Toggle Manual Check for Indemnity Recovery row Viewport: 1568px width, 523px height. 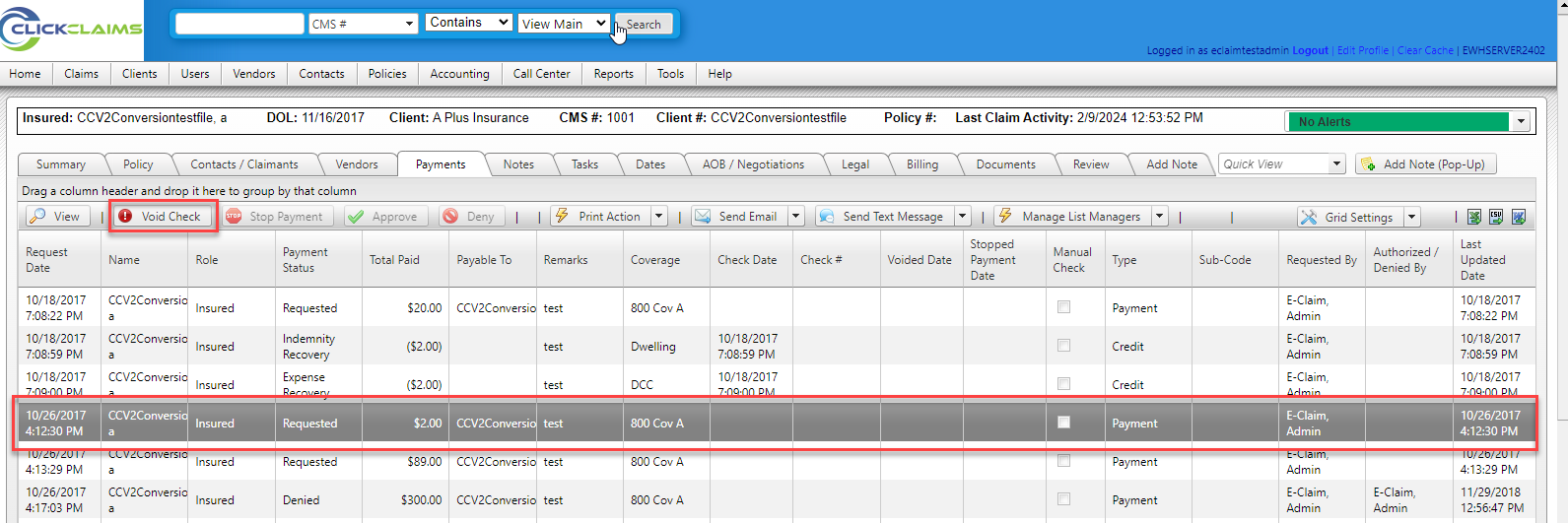click(1063, 346)
